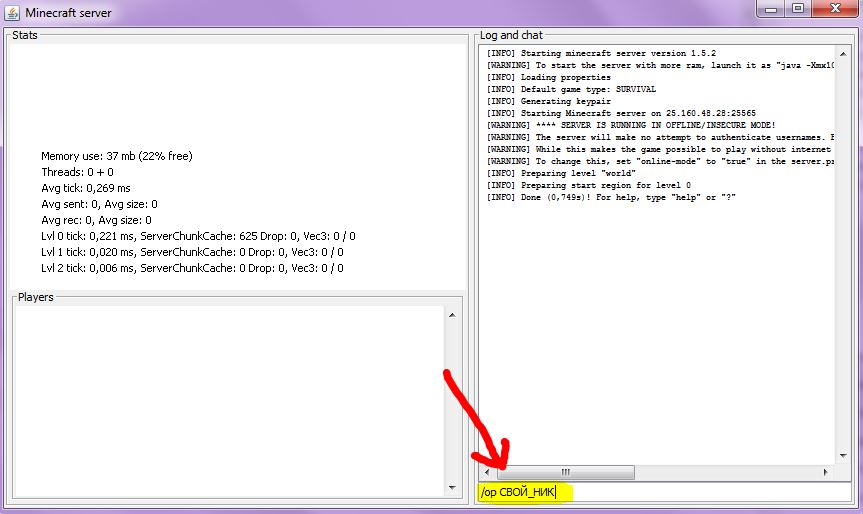Image resolution: width=863 pixels, height=514 pixels.
Task: Click the 'Generating keypair' log line
Action: 548,101
